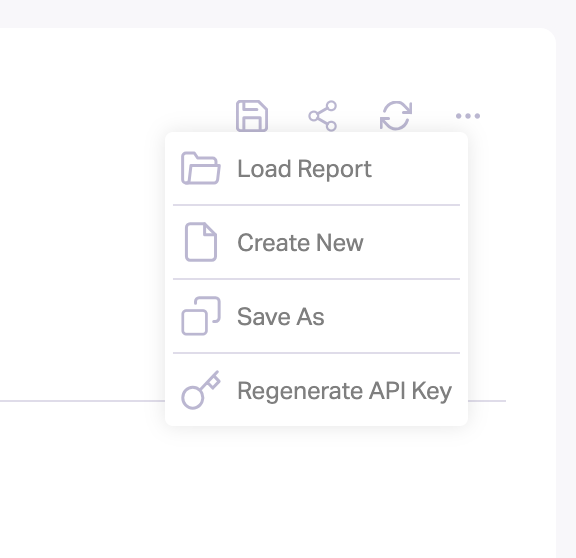576x558 pixels.
Task: Click the key icon for Regenerate API Key
Action: [x=201, y=390]
